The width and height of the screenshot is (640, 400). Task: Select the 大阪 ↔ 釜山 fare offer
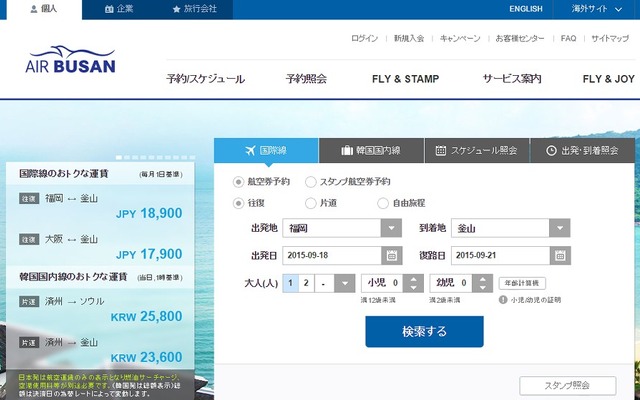[100, 246]
